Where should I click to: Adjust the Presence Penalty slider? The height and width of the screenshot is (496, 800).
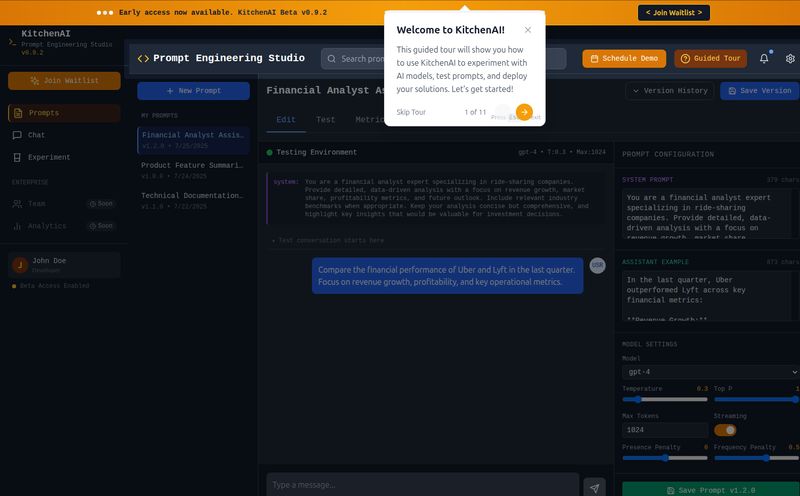665,458
